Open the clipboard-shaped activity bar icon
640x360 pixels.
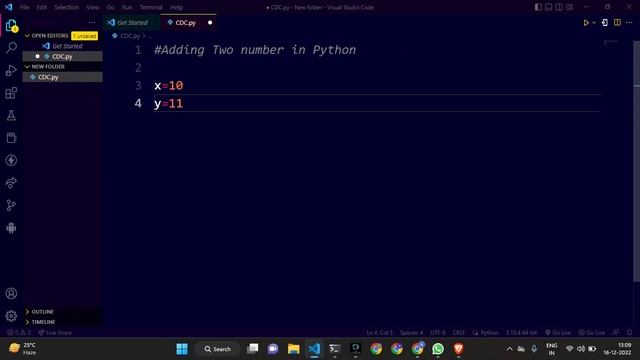pos(11,138)
